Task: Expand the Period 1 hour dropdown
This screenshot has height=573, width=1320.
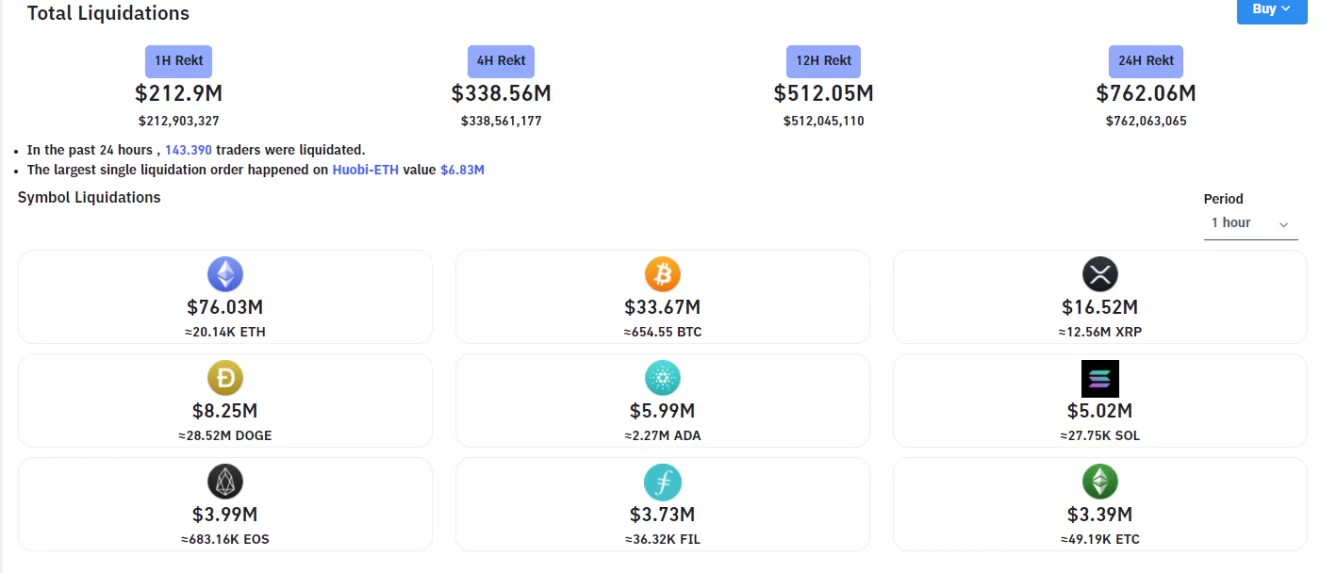Action: click(x=1249, y=223)
